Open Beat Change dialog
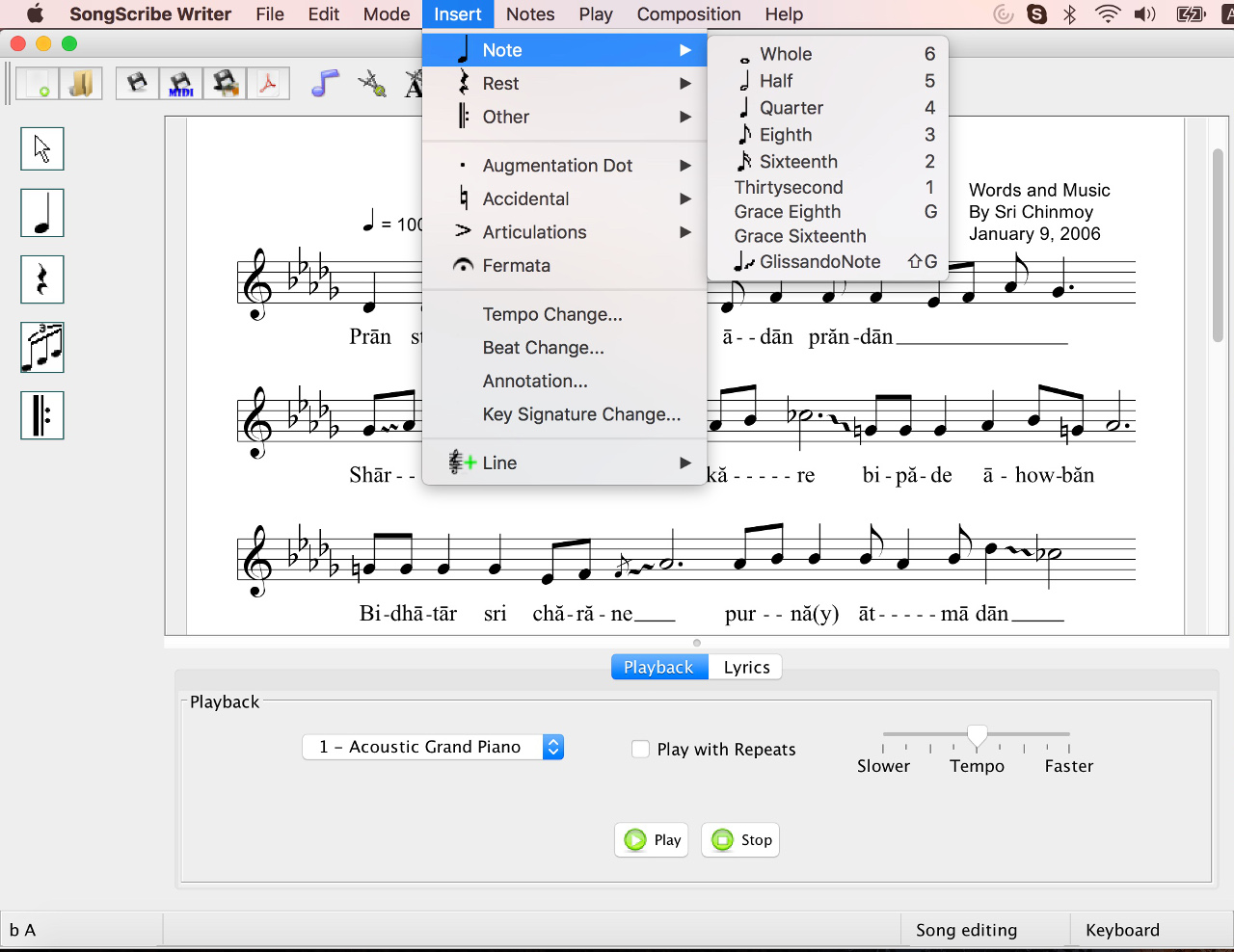 [565, 348]
